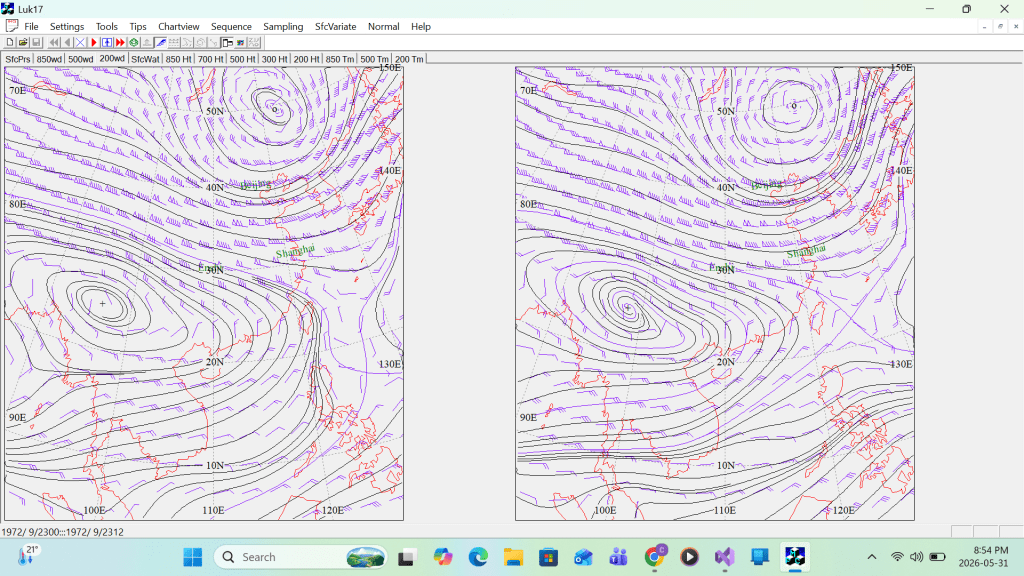1024x576 pixels.
Task: Toggle the blue feather wind icon
Action: pyautogui.click(x=161, y=42)
